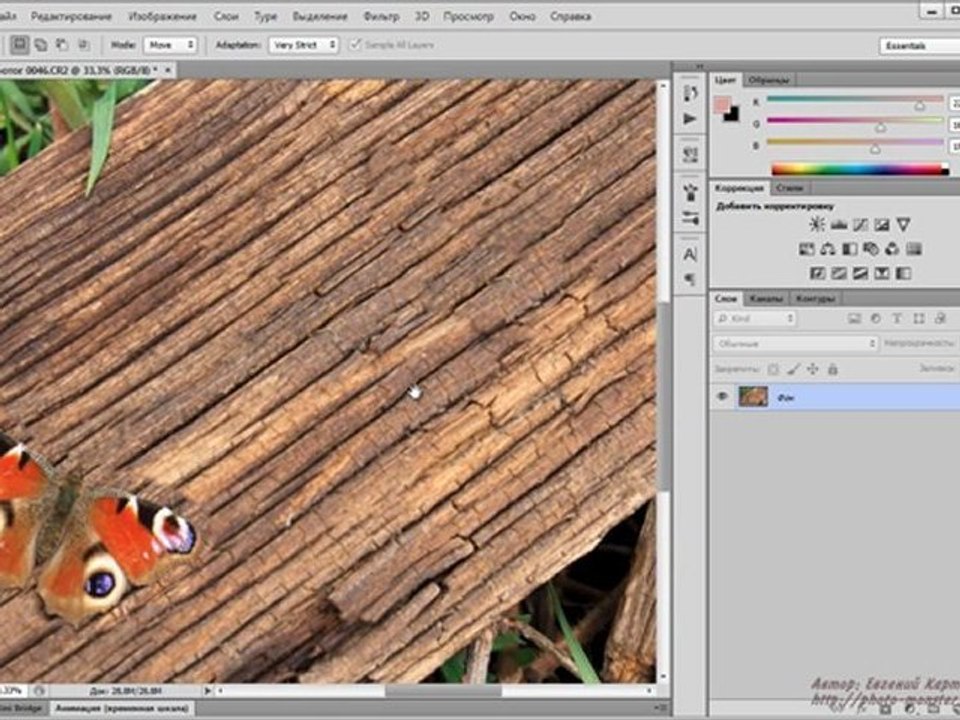The image size is (960, 720).
Task: Toggle the pixel layers filter
Action: pos(854,318)
